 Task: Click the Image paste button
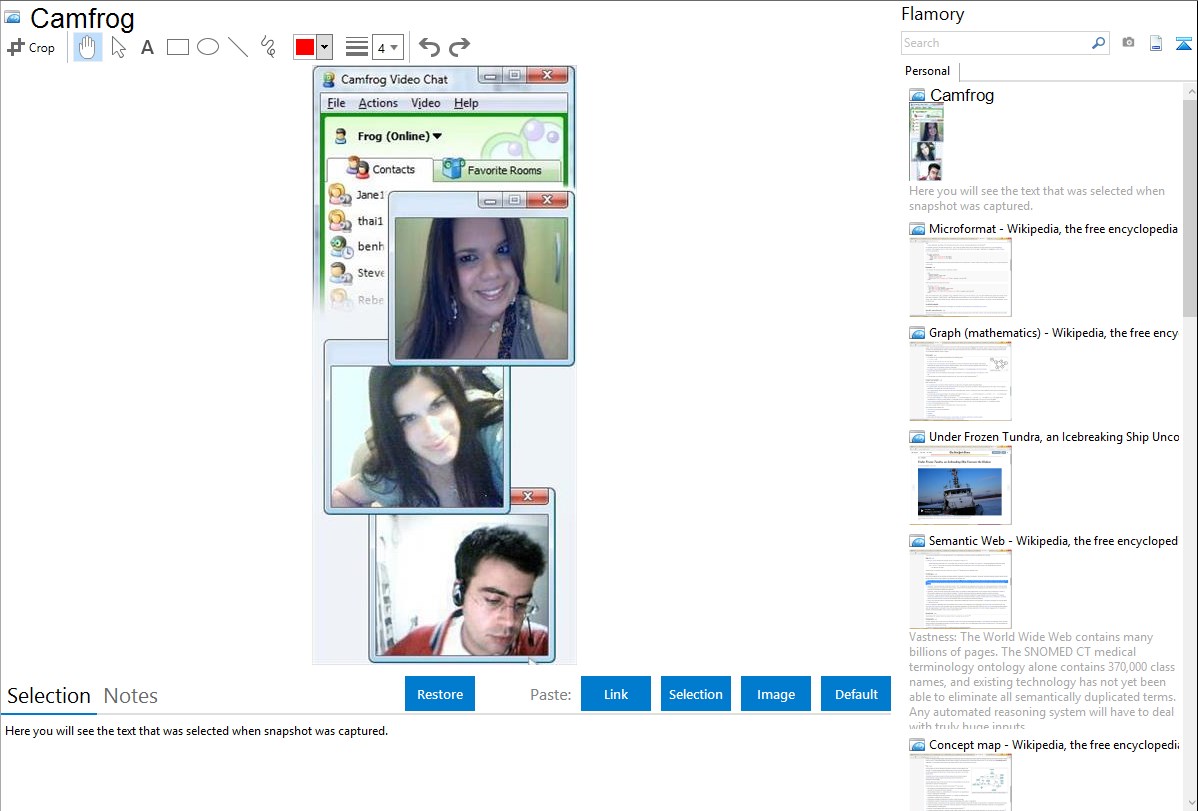(775, 694)
